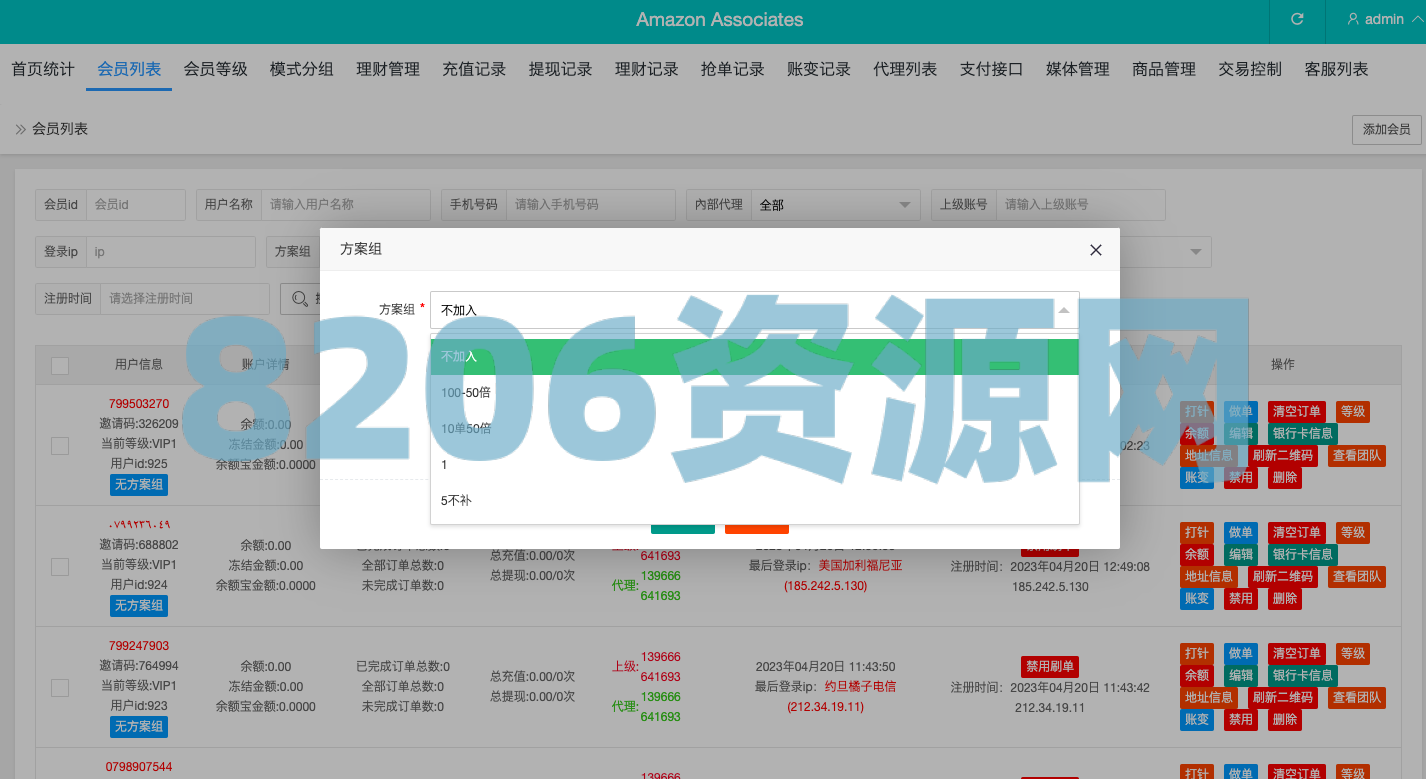Click the refresh icon in top bar

coord(1297,19)
